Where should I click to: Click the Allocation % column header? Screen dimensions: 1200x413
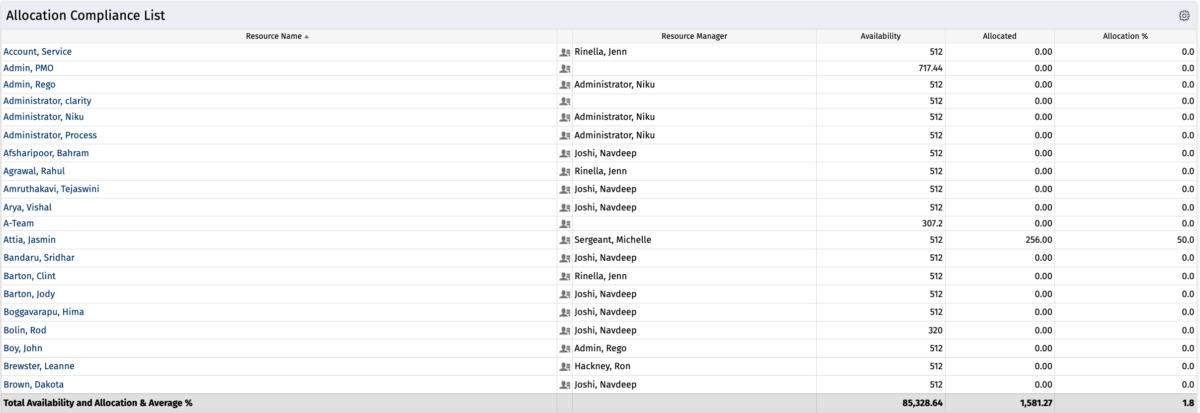pyautogui.click(x=1126, y=36)
